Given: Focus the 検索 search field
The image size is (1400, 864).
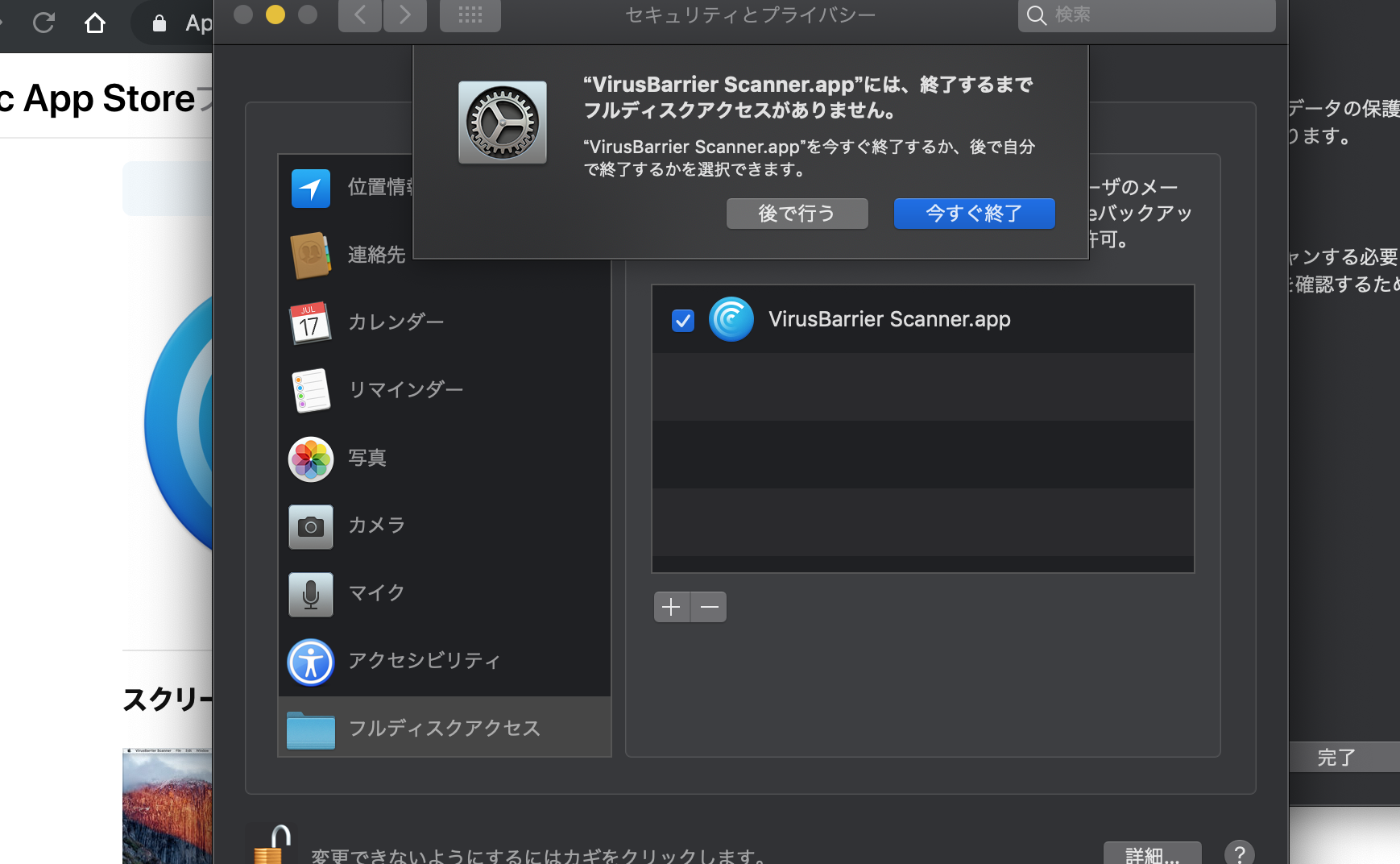Looking at the screenshot, I should click(1147, 15).
